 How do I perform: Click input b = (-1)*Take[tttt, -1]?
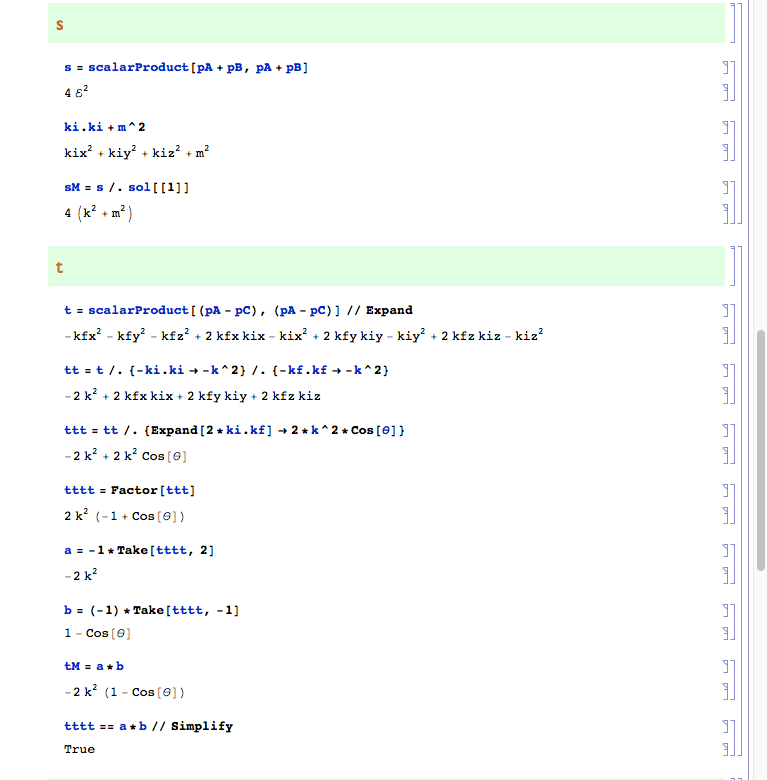coord(151,610)
